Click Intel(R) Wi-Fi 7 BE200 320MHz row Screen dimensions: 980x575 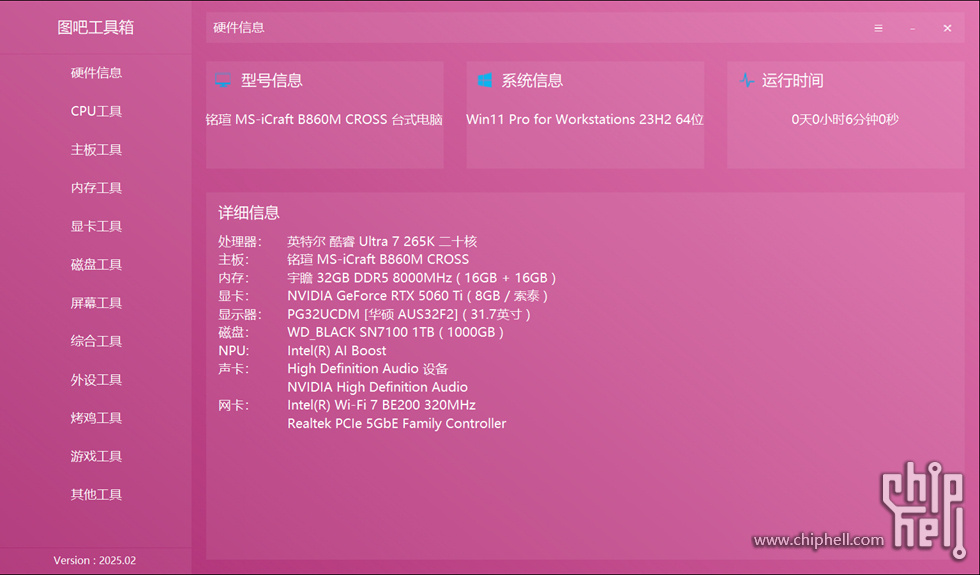point(381,405)
